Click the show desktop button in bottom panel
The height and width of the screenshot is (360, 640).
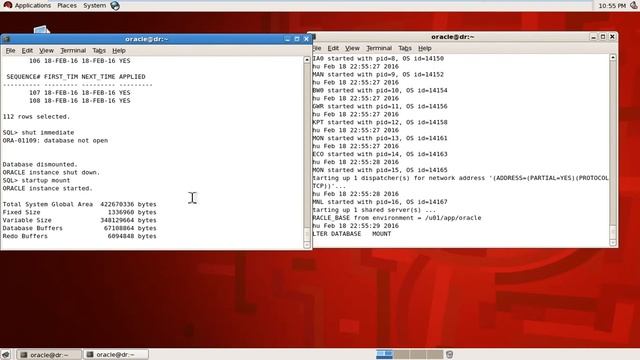[6, 354]
